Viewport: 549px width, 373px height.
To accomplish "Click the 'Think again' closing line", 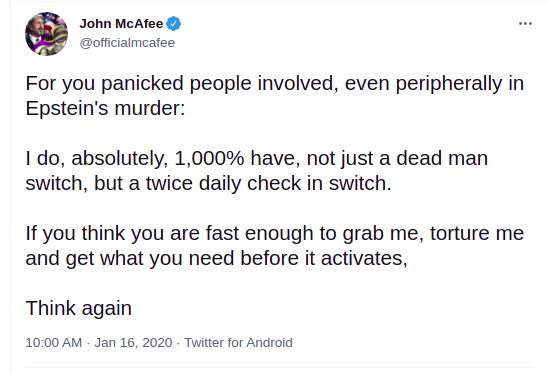I will coord(78,309).
